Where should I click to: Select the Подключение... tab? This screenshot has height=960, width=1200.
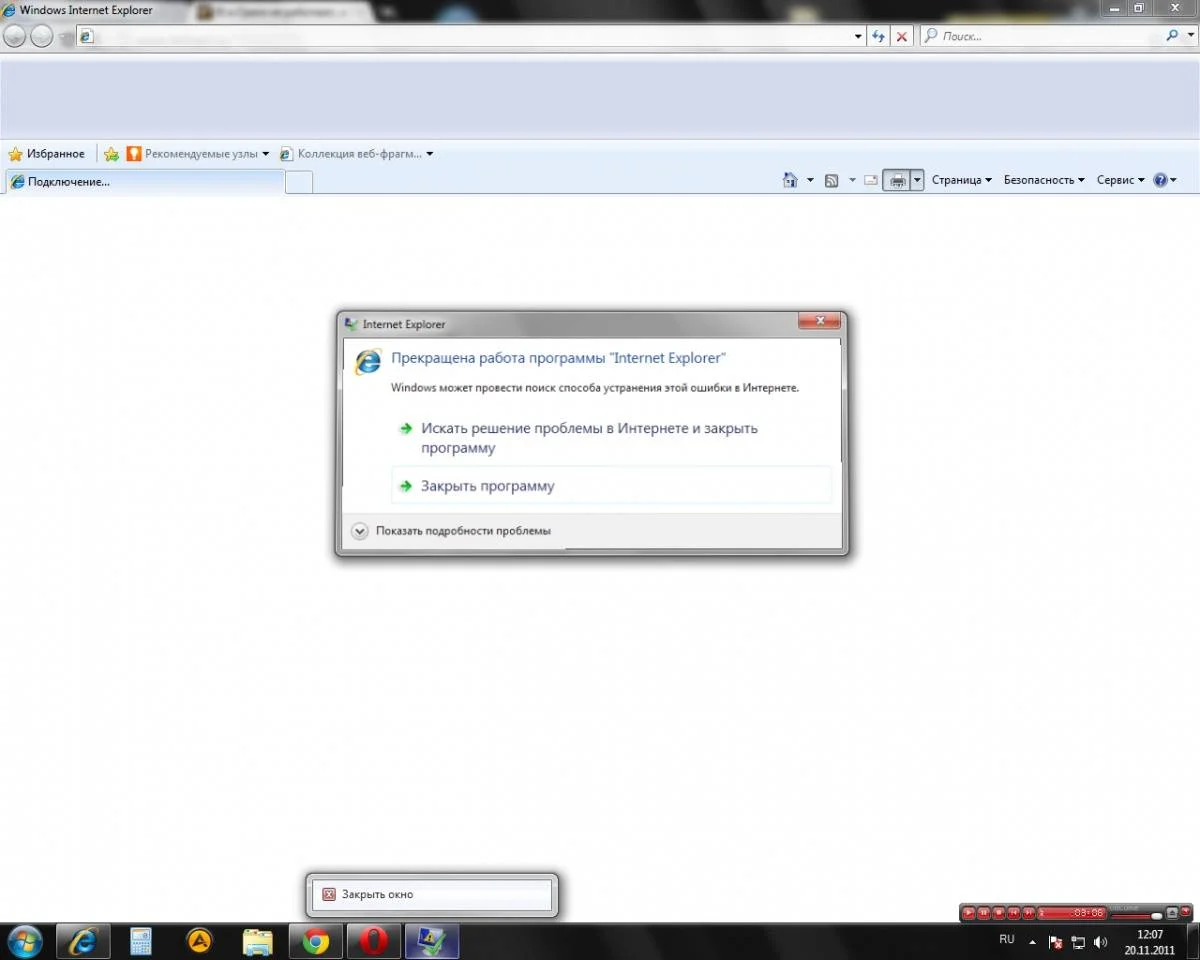tap(145, 182)
